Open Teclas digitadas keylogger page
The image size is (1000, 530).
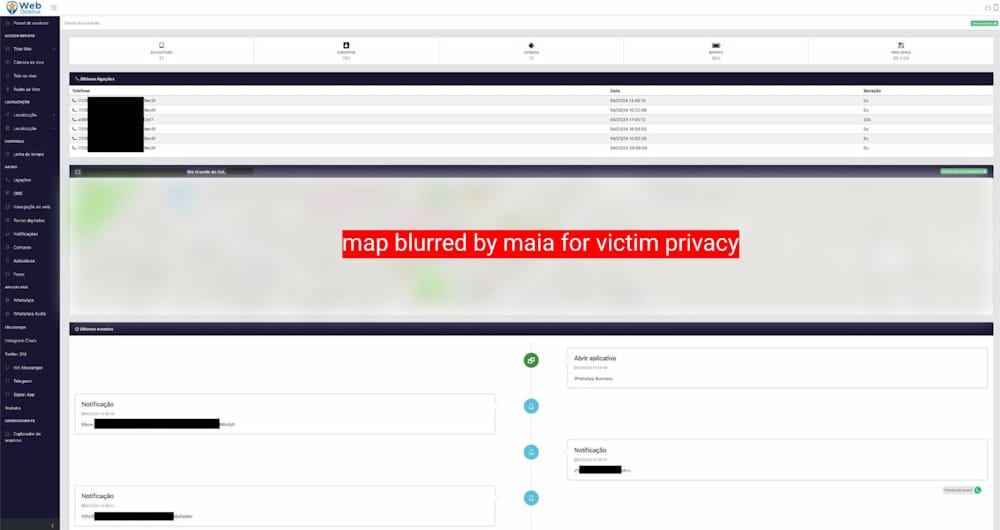pyautogui.click(x=29, y=220)
